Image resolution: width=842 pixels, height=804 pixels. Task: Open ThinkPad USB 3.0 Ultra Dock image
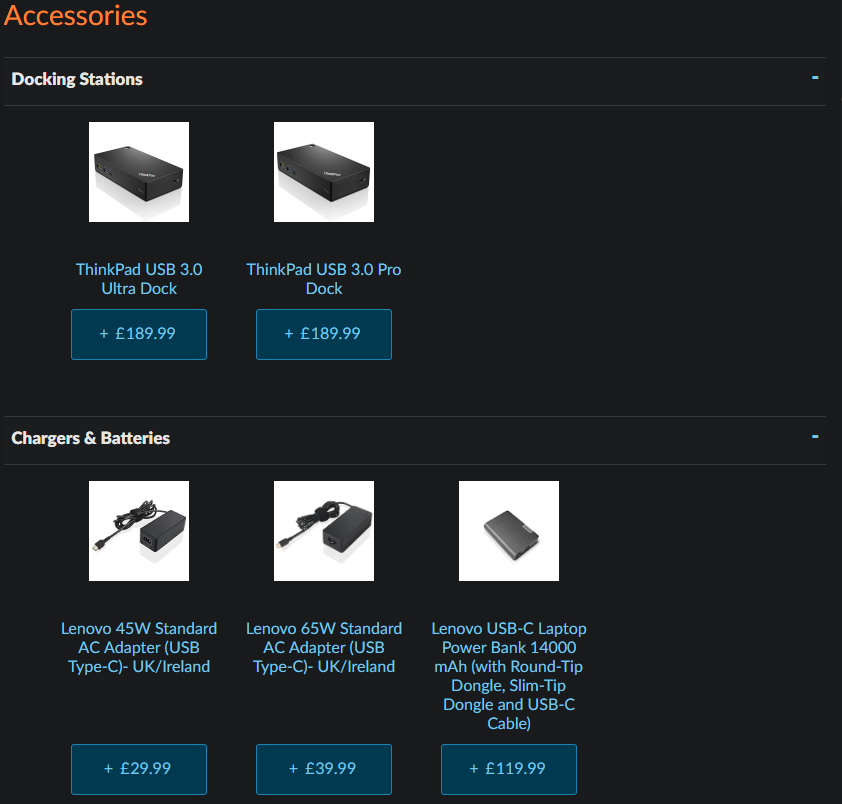point(139,172)
